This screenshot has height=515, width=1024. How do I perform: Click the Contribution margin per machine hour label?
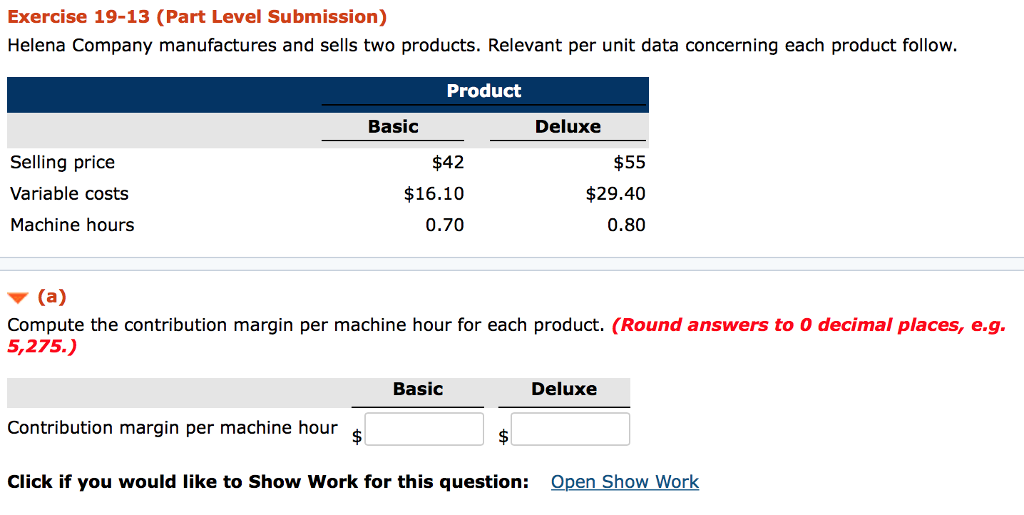pos(172,428)
